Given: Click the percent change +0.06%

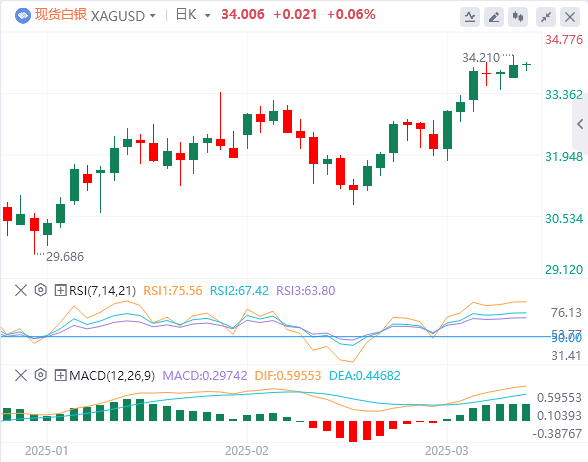Looking at the screenshot, I should pos(351,15).
